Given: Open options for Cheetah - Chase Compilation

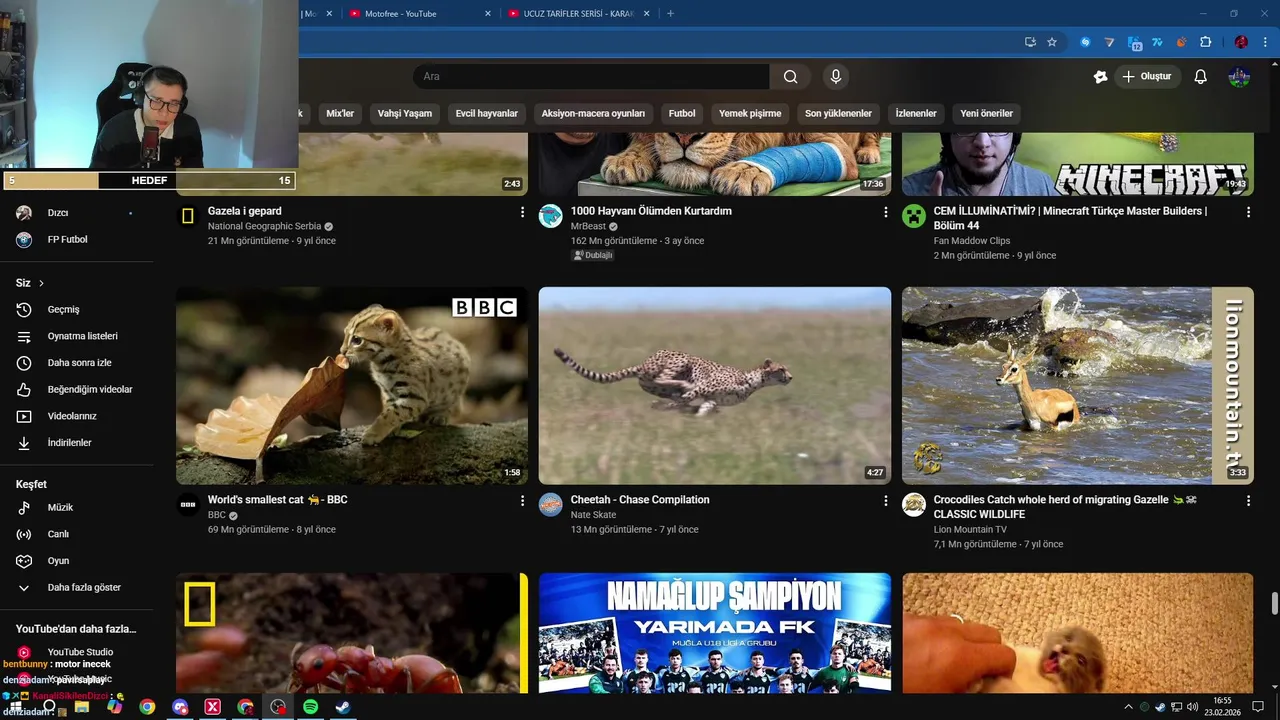Looking at the screenshot, I should tap(885, 500).
